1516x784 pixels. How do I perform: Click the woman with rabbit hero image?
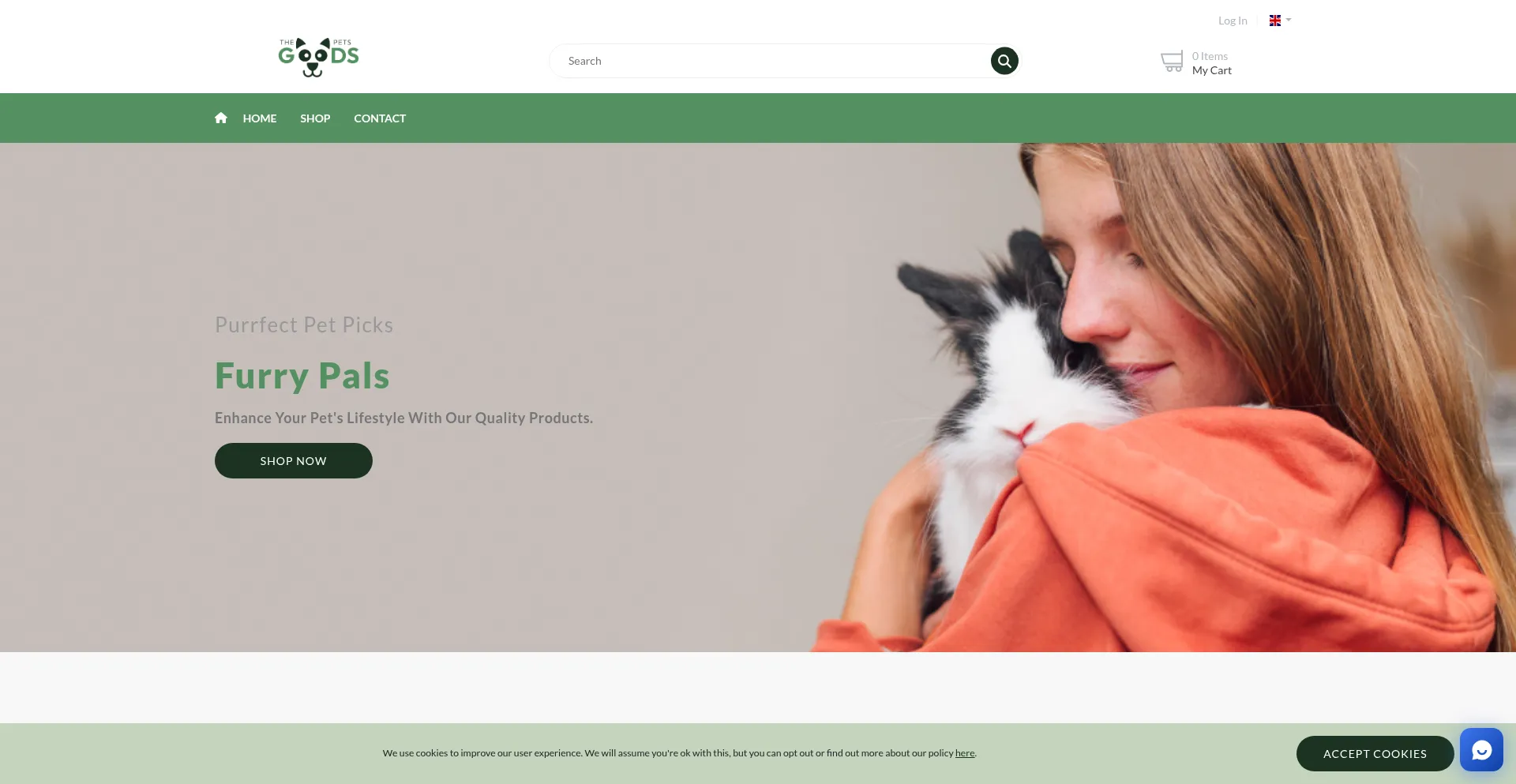pos(1161,397)
